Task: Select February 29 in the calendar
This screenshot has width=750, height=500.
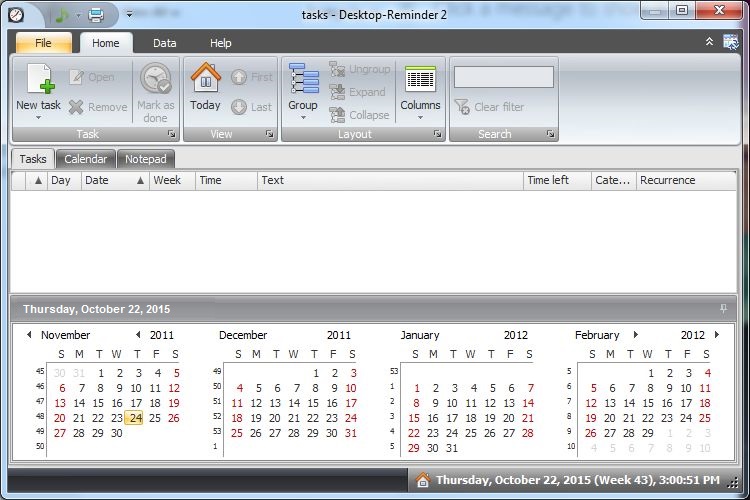Action: point(648,433)
